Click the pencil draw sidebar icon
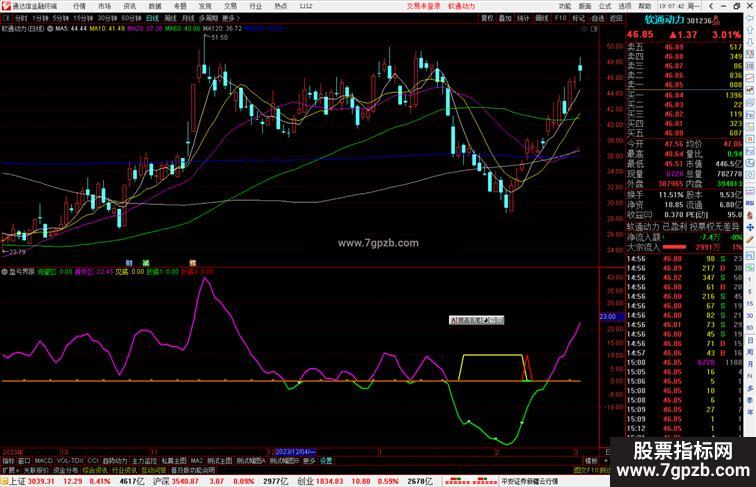The width and height of the screenshot is (756, 487). click(x=750, y=240)
